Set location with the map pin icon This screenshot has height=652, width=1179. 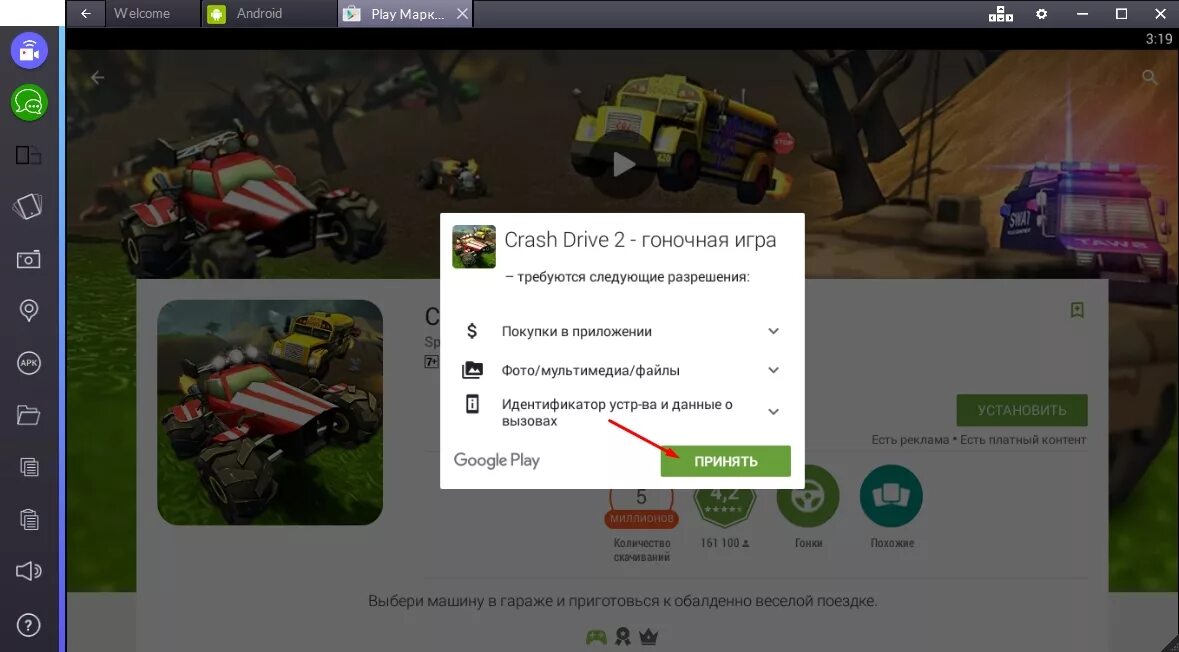click(x=29, y=310)
